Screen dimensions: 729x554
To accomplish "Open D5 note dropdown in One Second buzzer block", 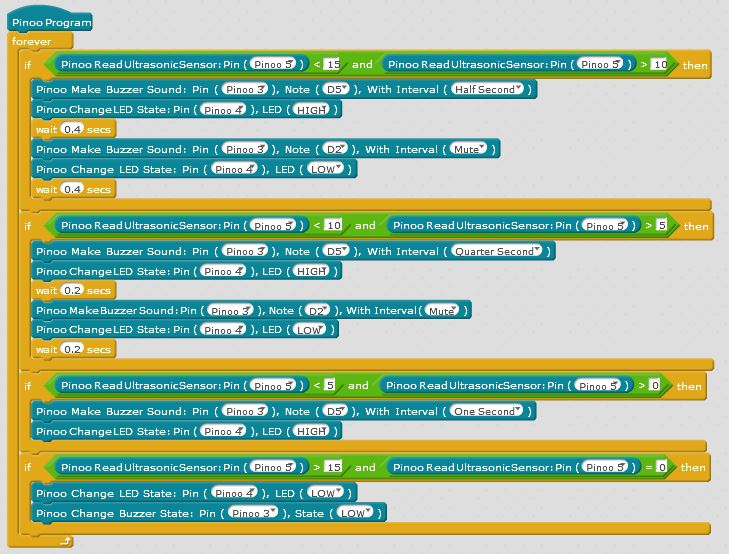I will [335, 411].
